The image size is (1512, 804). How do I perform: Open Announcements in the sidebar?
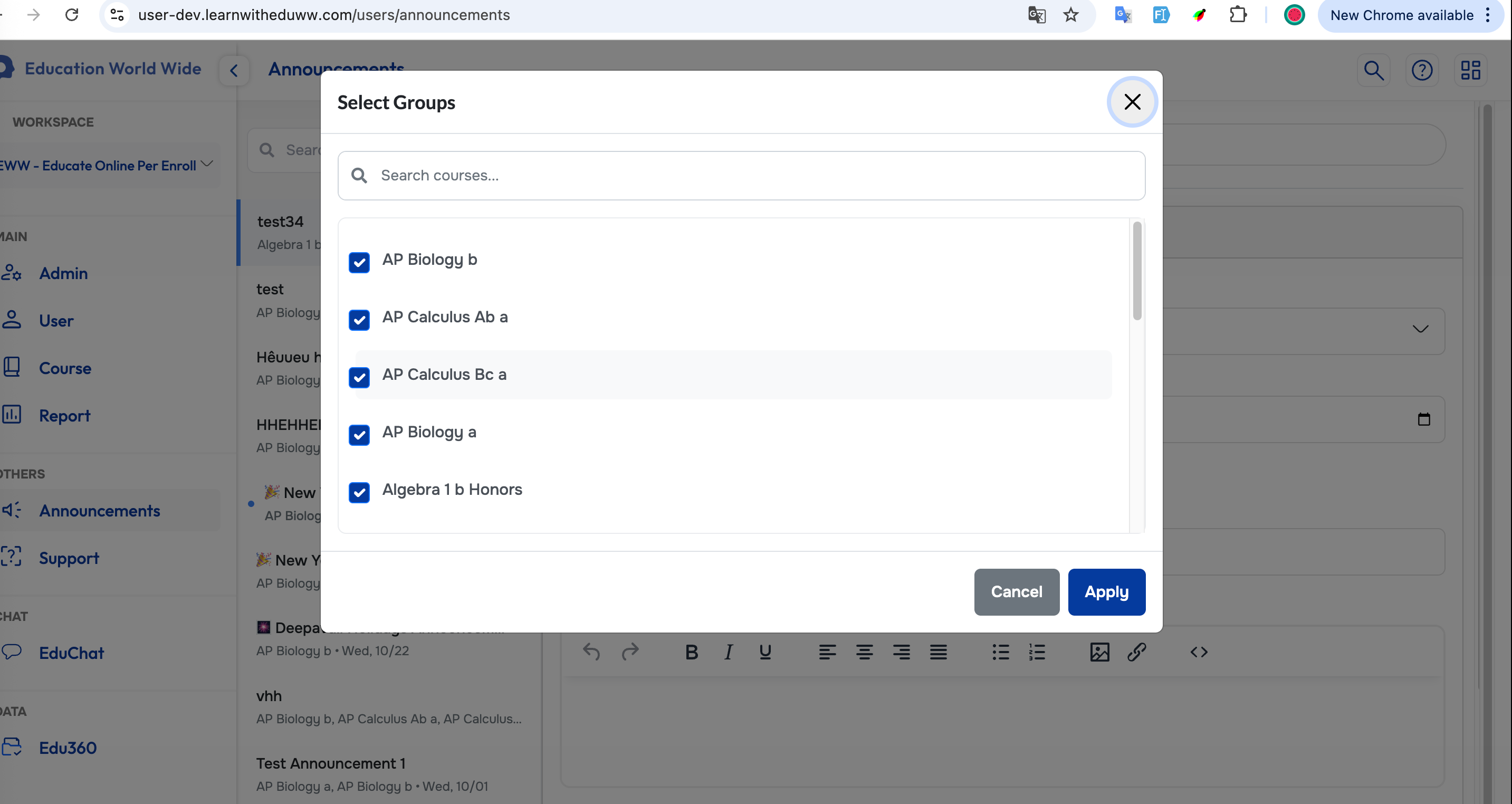(99, 511)
